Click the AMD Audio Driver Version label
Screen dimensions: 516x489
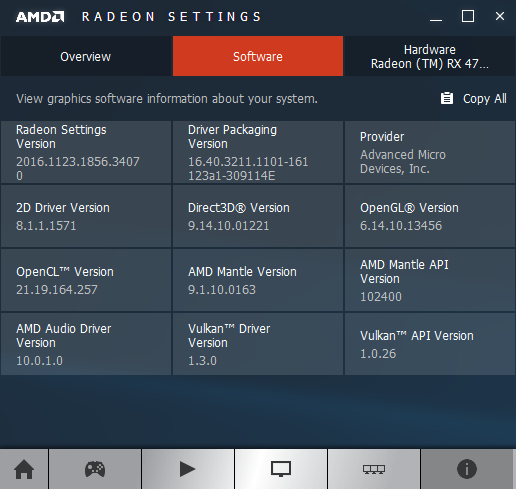(x=64, y=336)
